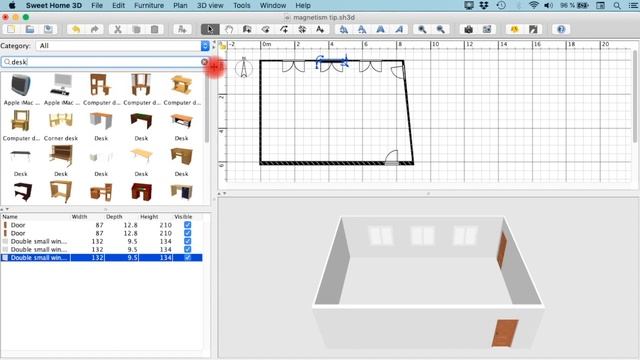Select the highlighted Double small win... row
This screenshot has width=640, height=360.
(101, 258)
